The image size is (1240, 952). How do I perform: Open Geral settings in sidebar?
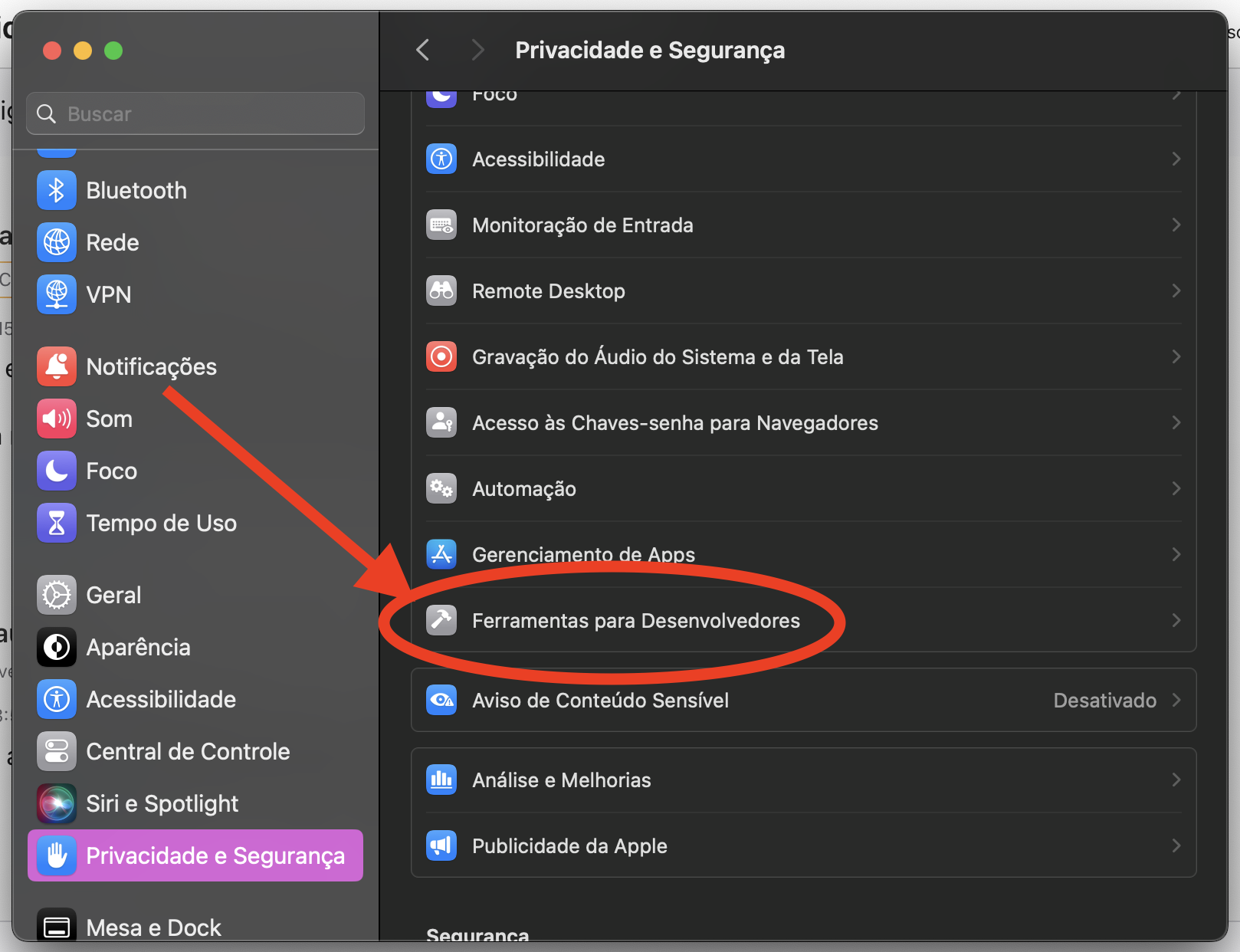coord(113,595)
